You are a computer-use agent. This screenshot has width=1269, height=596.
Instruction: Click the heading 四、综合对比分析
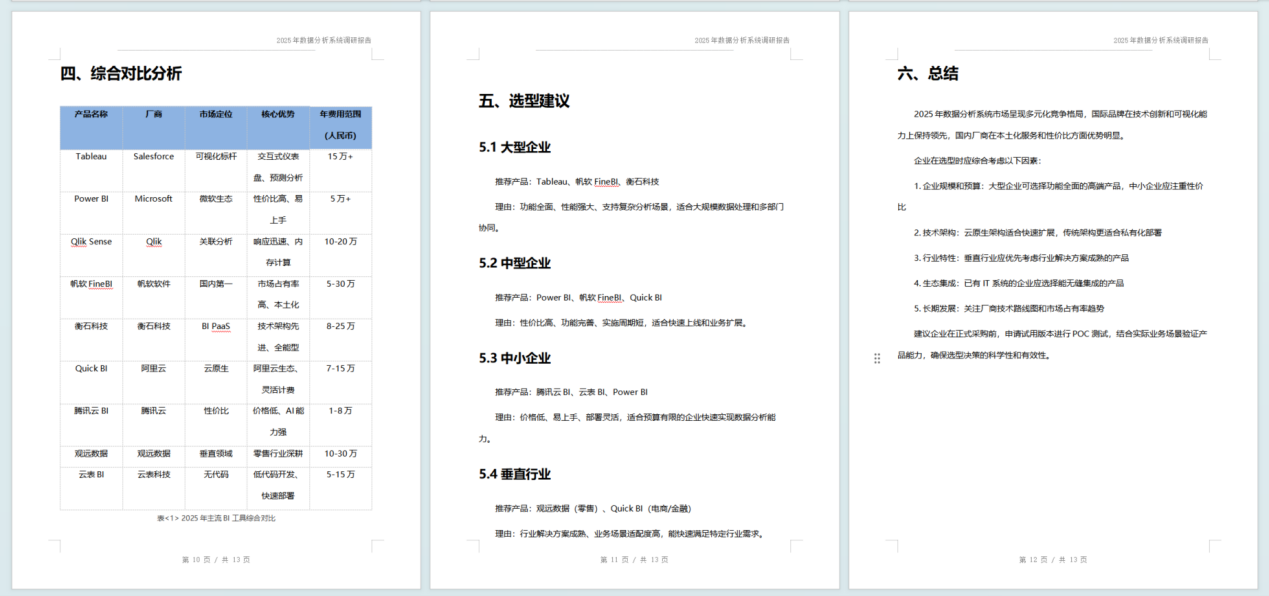pos(121,74)
